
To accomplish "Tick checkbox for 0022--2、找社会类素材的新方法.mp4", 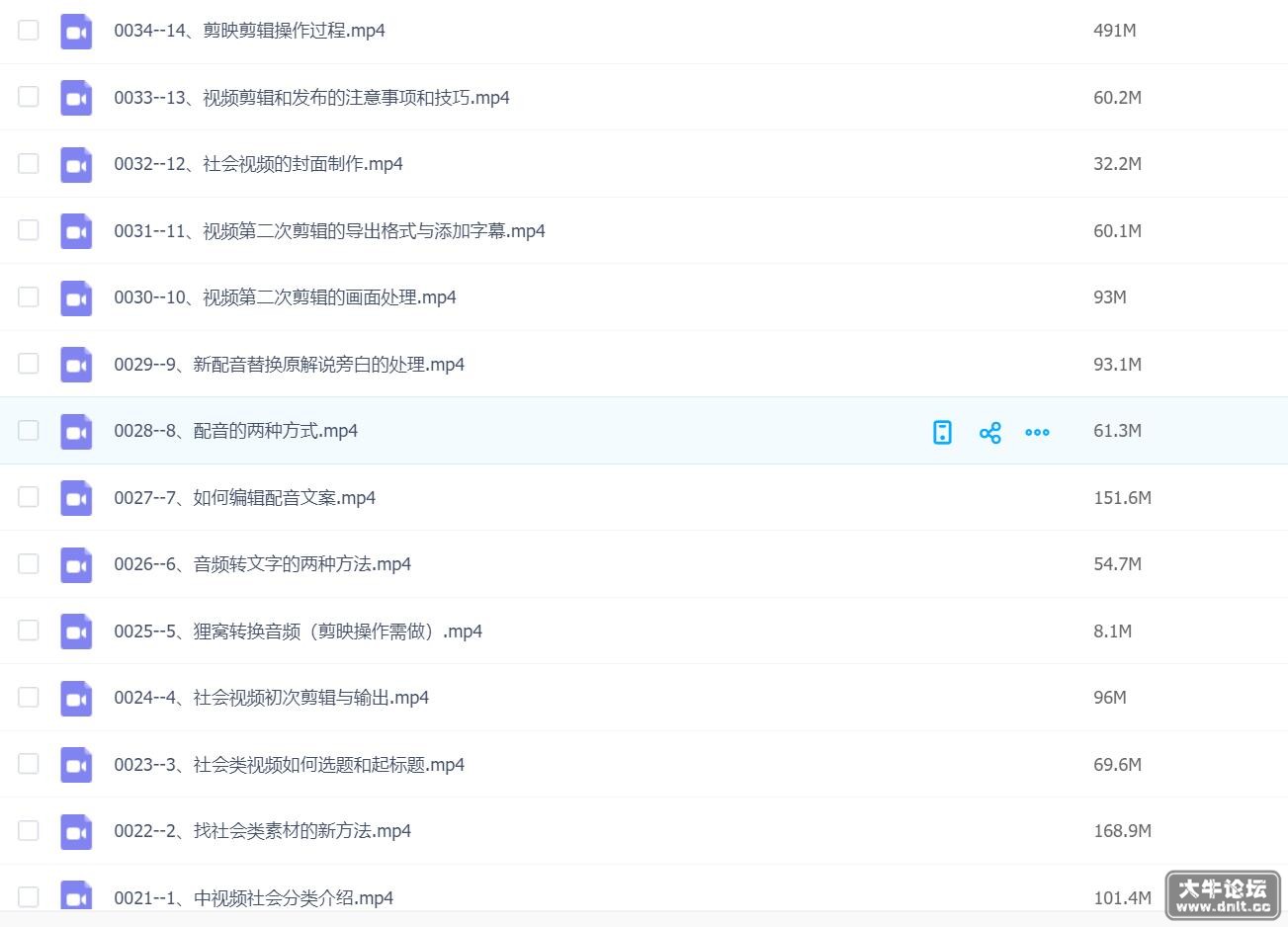I will 29,830.
